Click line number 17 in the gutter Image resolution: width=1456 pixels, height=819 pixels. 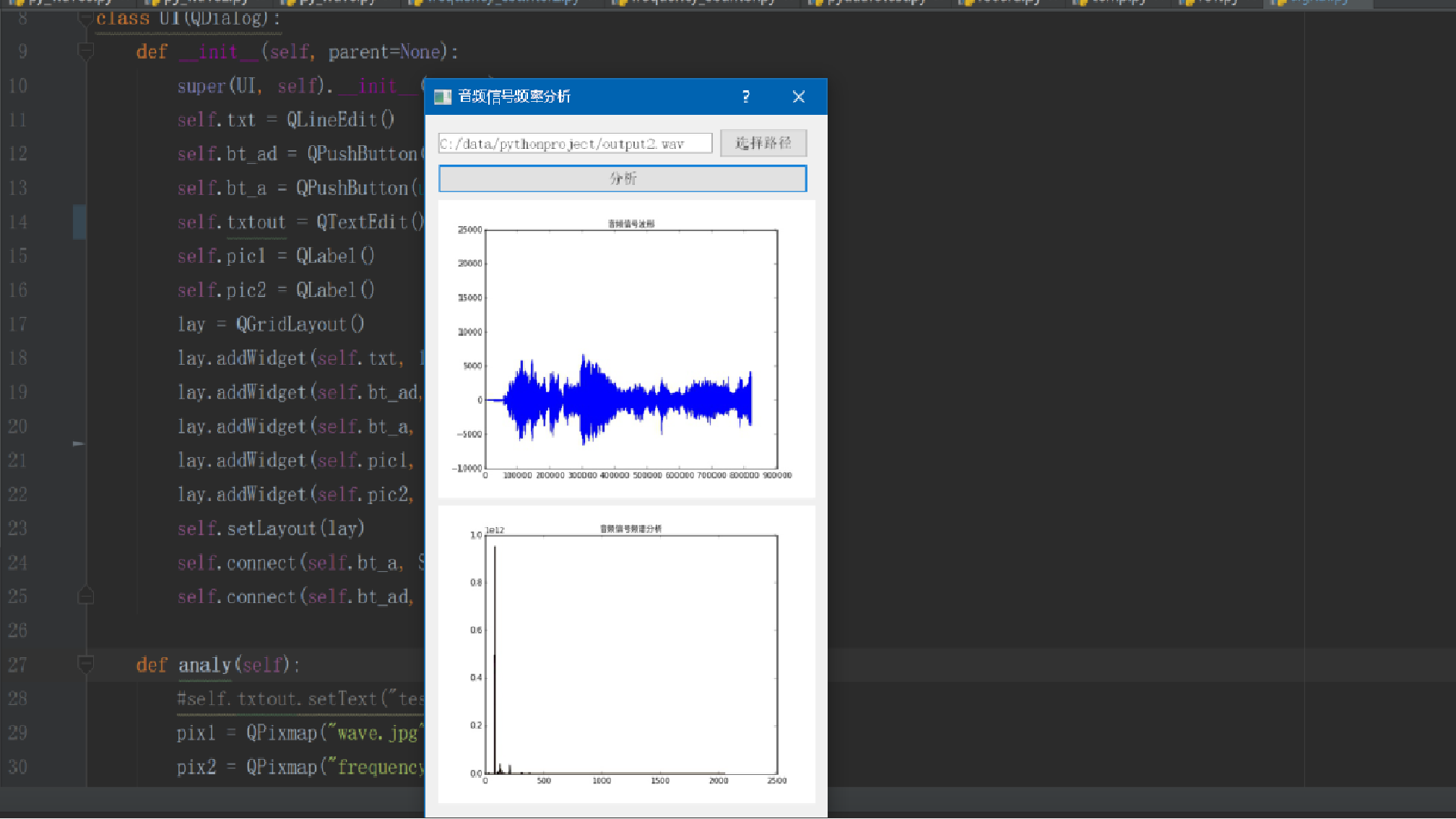coord(18,324)
